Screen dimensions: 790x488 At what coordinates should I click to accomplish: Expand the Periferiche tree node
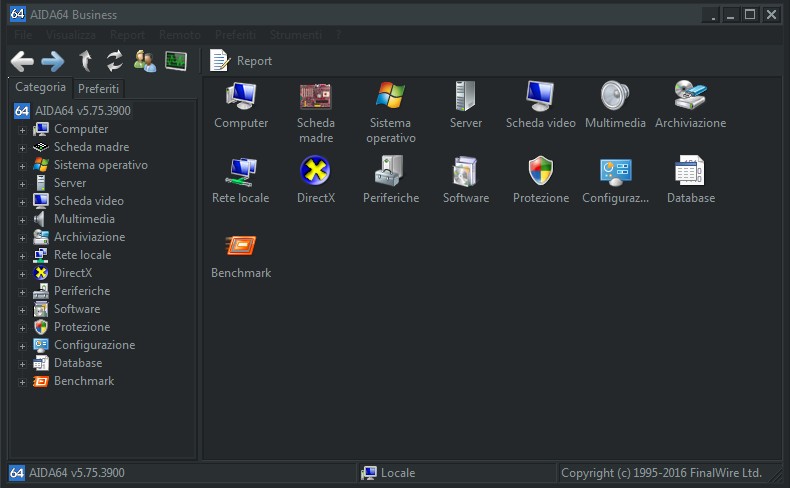[22, 292]
